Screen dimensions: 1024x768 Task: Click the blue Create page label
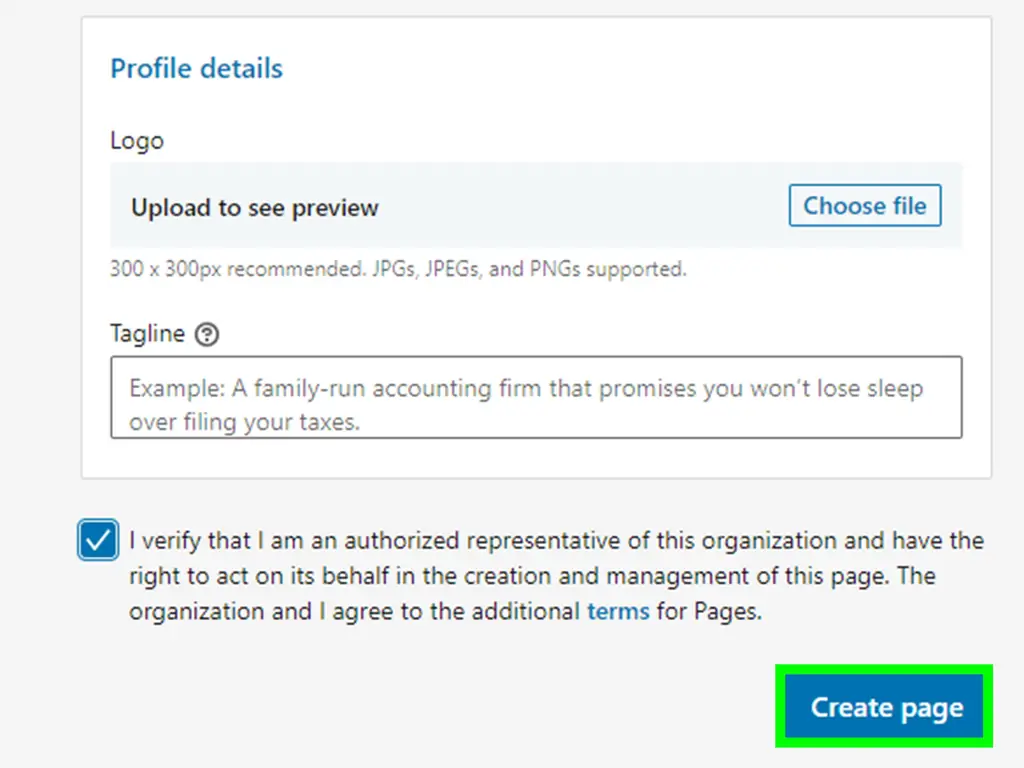tap(884, 706)
